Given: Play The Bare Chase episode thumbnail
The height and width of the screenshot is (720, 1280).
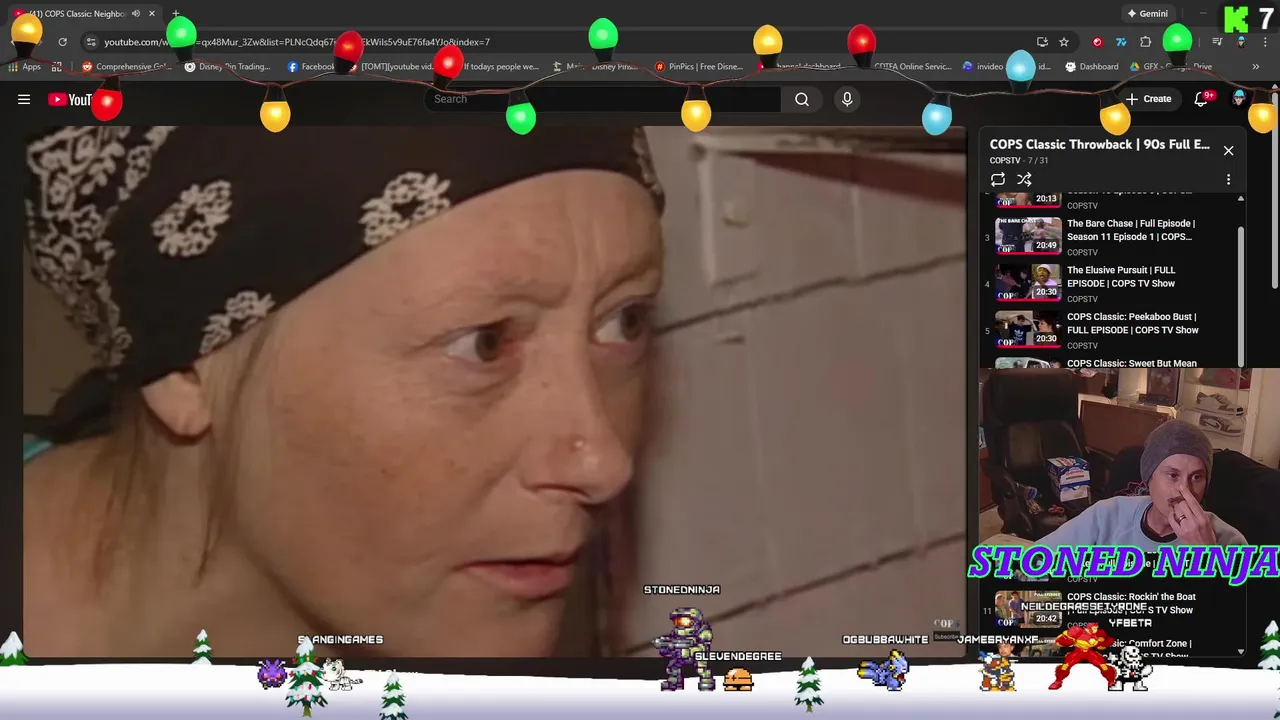Looking at the screenshot, I should point(1028,235).
